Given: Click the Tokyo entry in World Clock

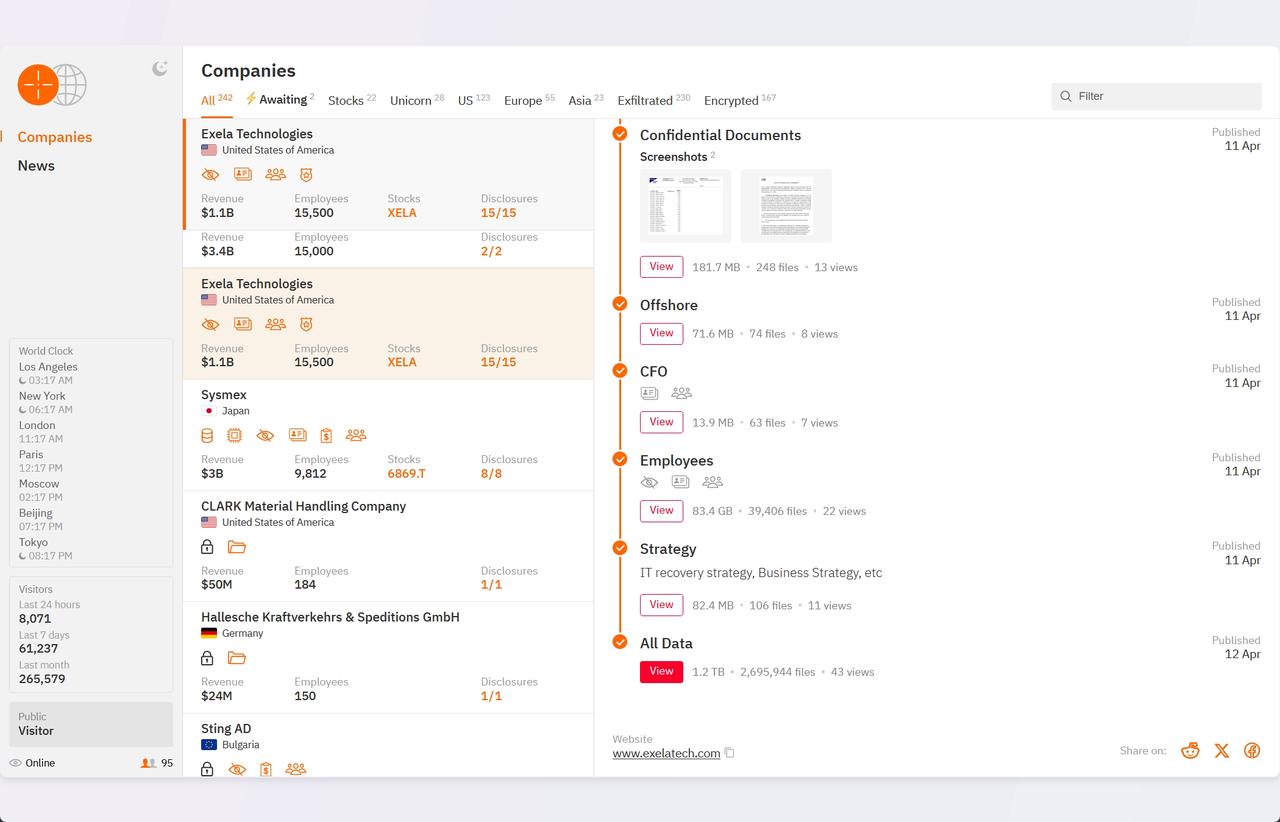Looking at the screenshot, I should point(46,549).
